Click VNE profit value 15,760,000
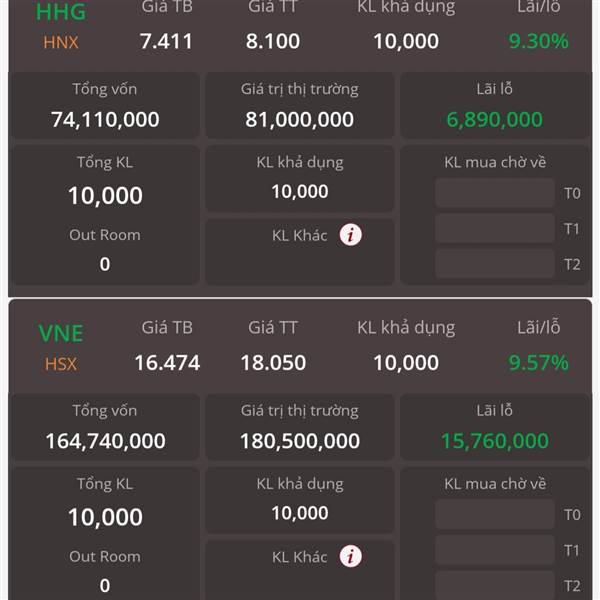 pyautogui.click(x=494, y=441)
